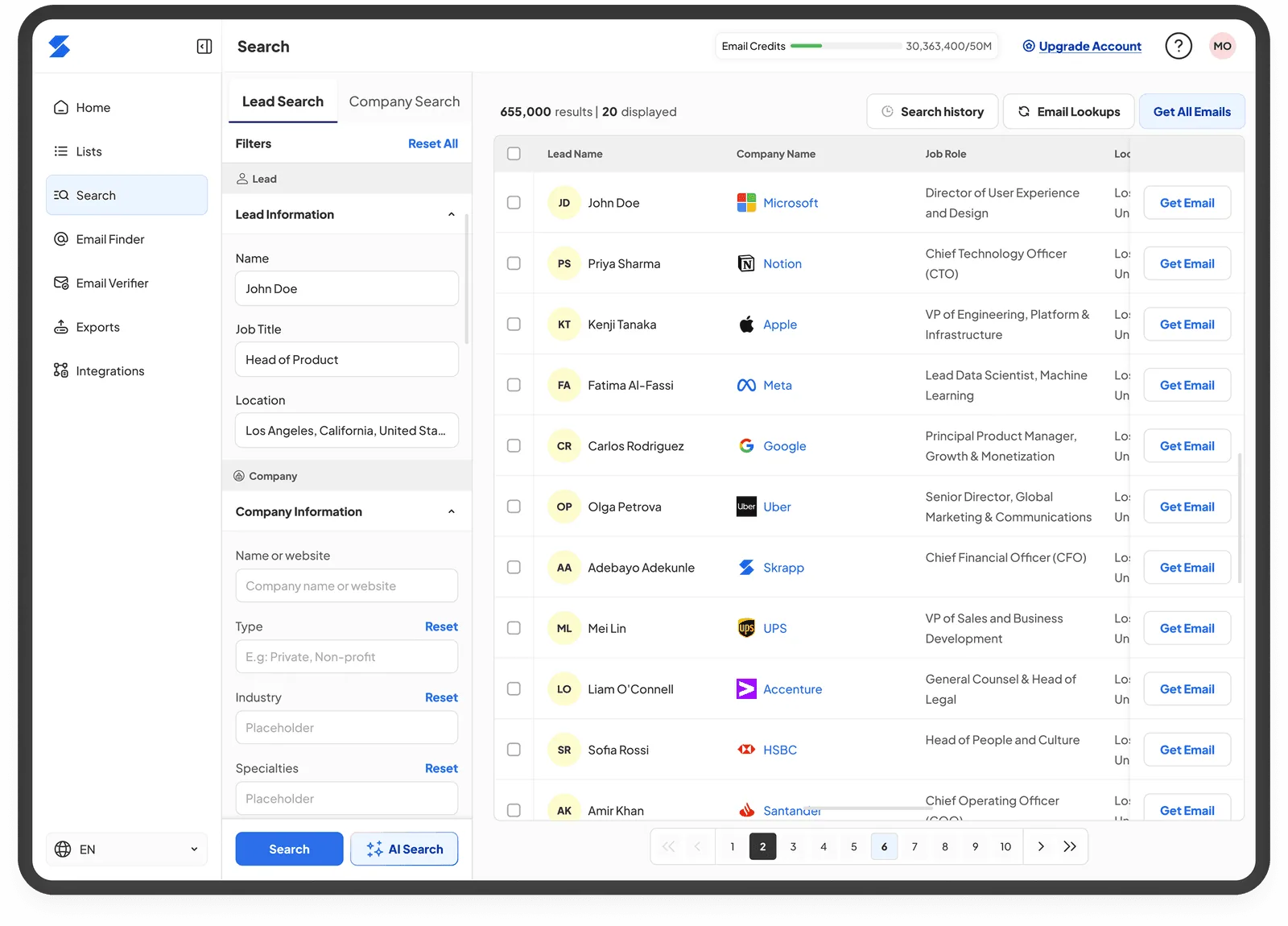Click the HSBC company logo
The width and height of the screenshot is (1288, 926).
click(x=746, y=750)
